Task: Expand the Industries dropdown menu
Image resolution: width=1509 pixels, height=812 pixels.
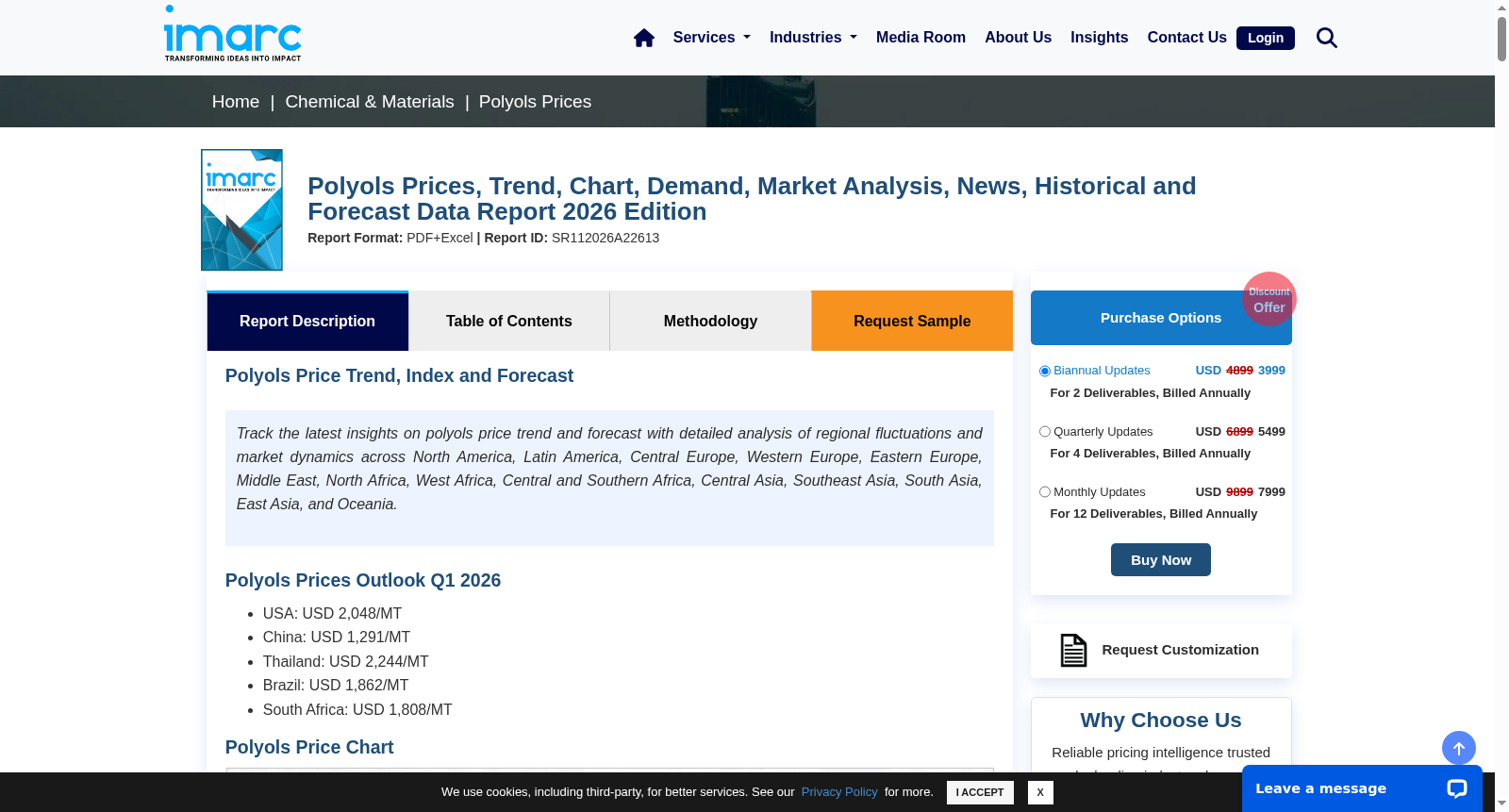Action: 813,38
